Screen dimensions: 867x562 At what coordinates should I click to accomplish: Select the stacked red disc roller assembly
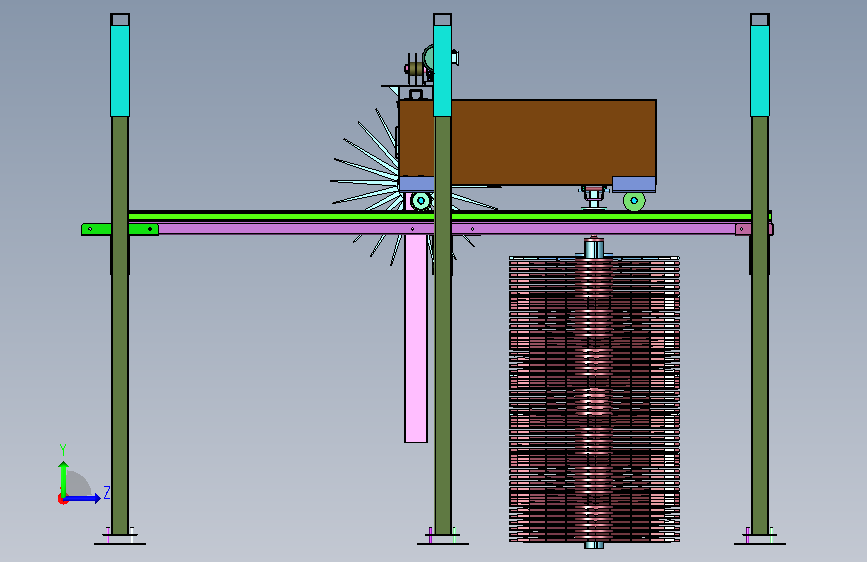[594, 398]
